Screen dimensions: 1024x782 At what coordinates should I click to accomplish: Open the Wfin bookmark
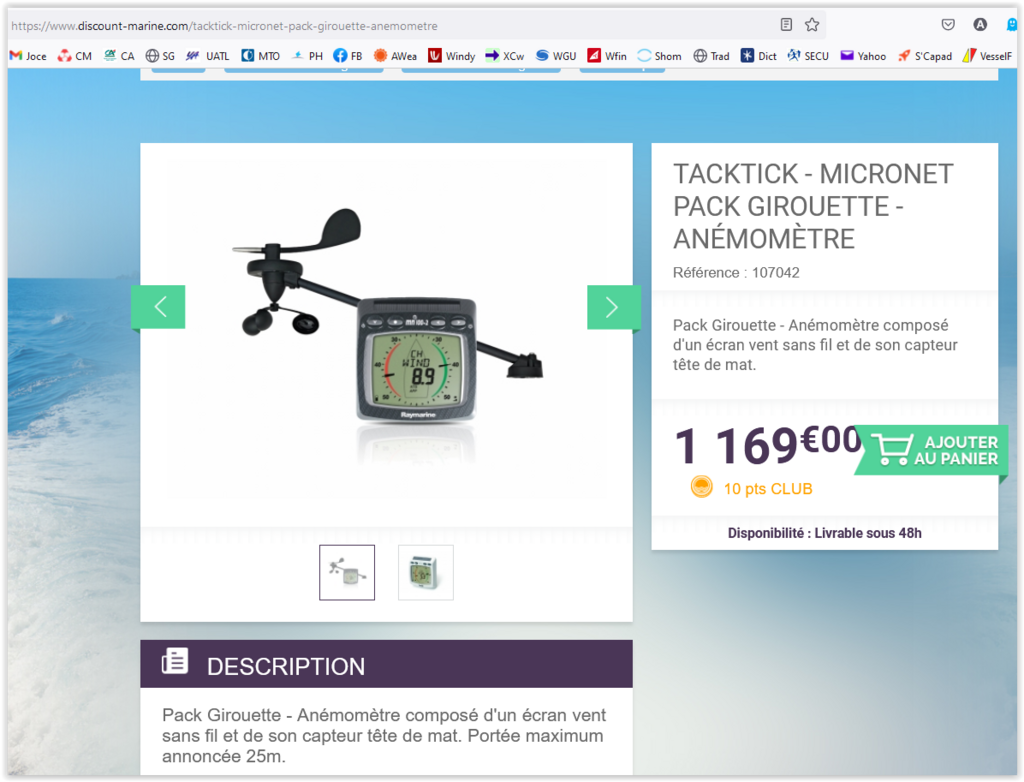[x=607, y=56]
